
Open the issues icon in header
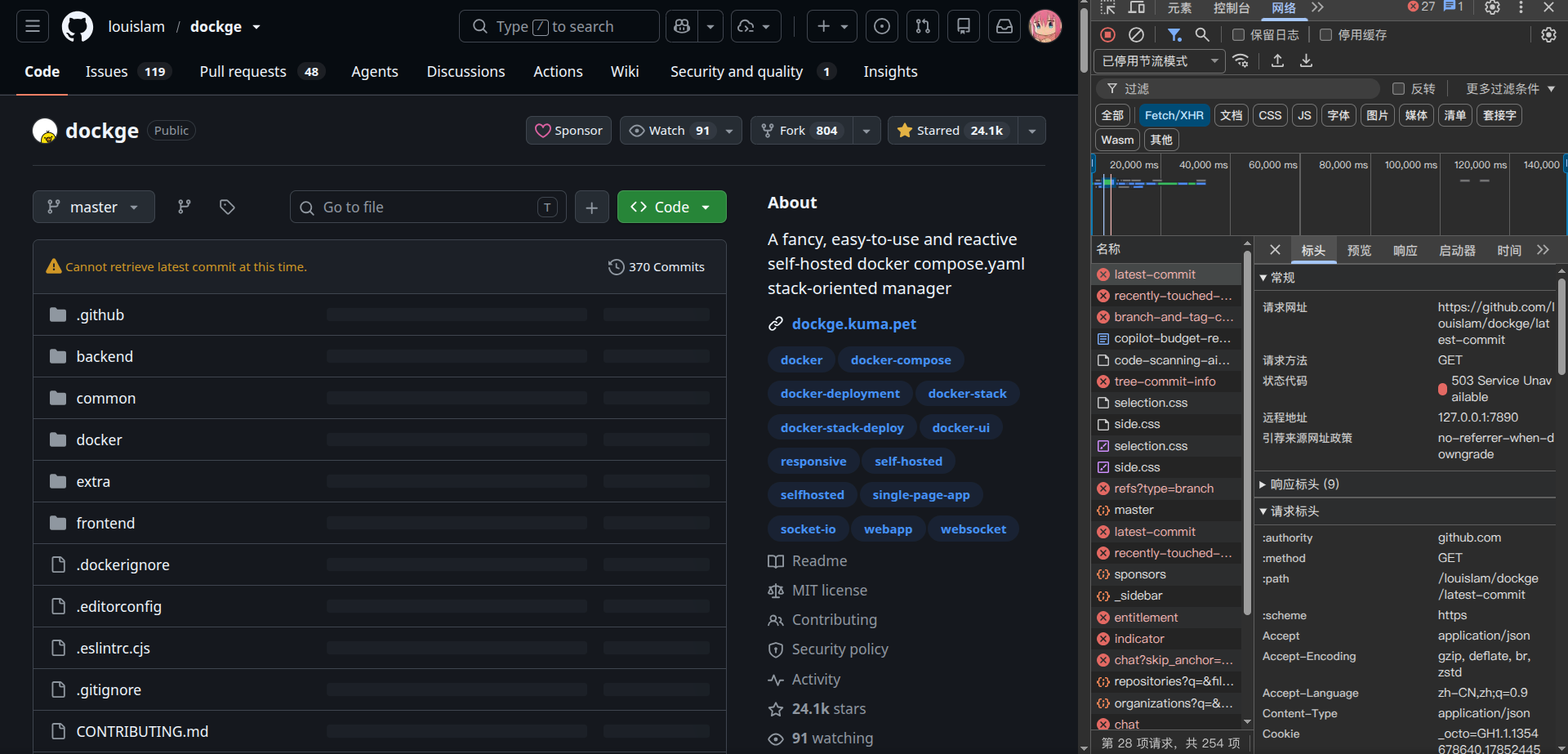click(882, 26)
